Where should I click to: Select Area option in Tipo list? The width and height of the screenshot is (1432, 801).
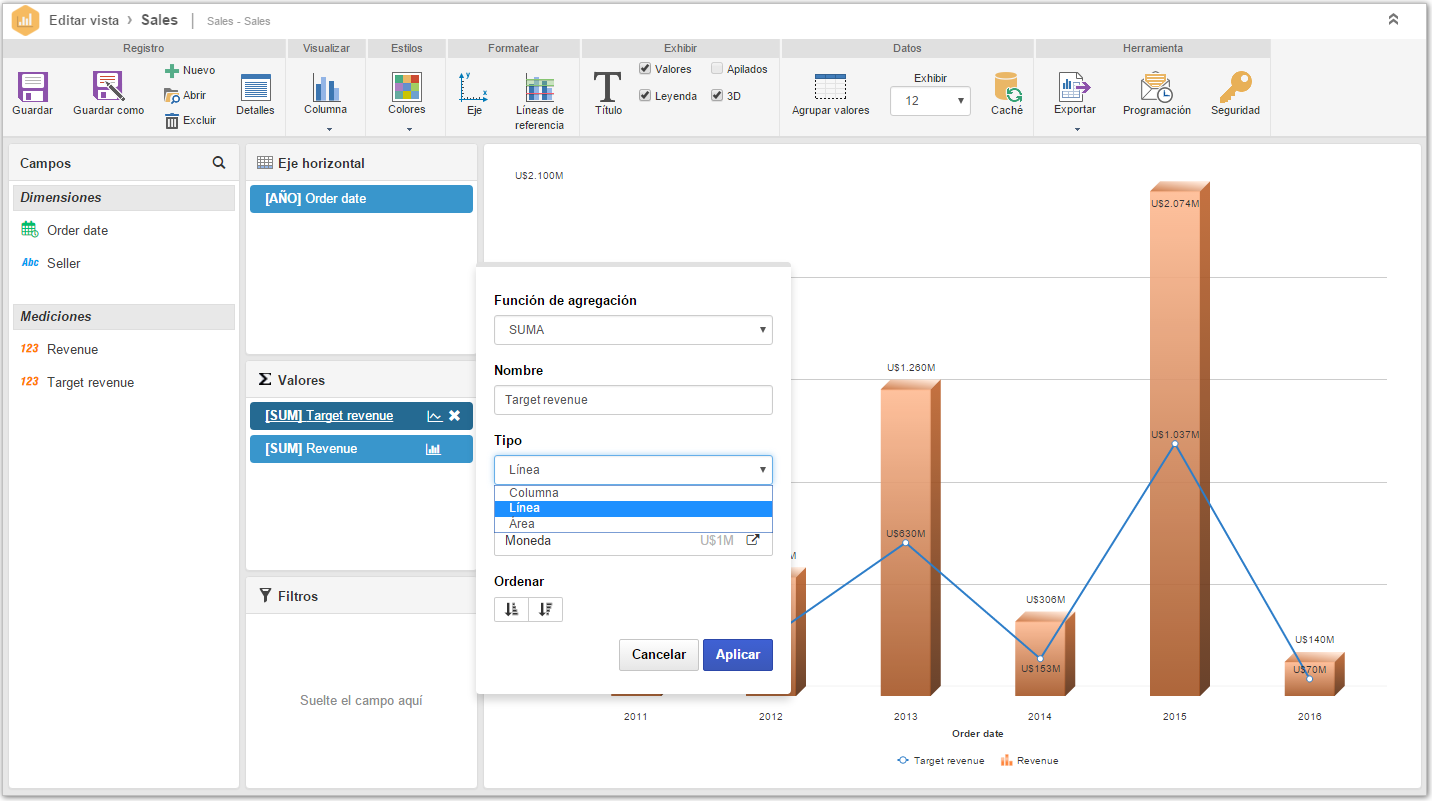tap(633, 524)
